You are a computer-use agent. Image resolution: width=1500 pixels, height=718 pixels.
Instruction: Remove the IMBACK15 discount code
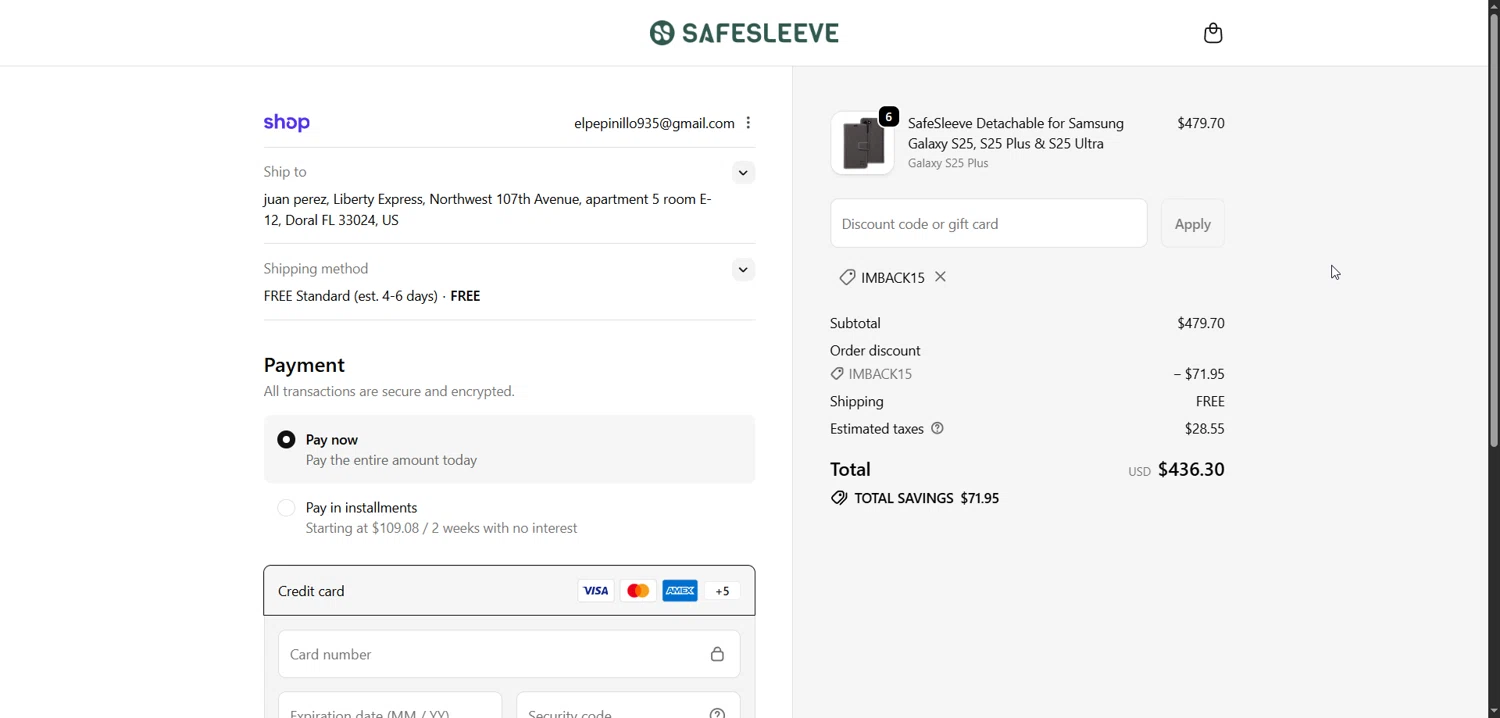pos(941,277)
